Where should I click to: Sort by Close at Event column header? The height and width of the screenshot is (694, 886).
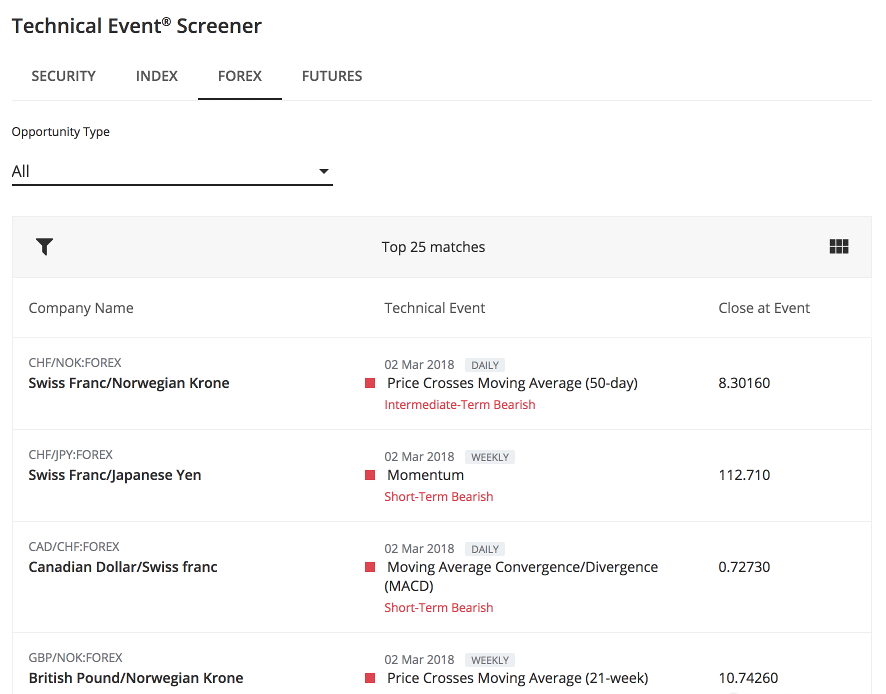click(764, 308)
